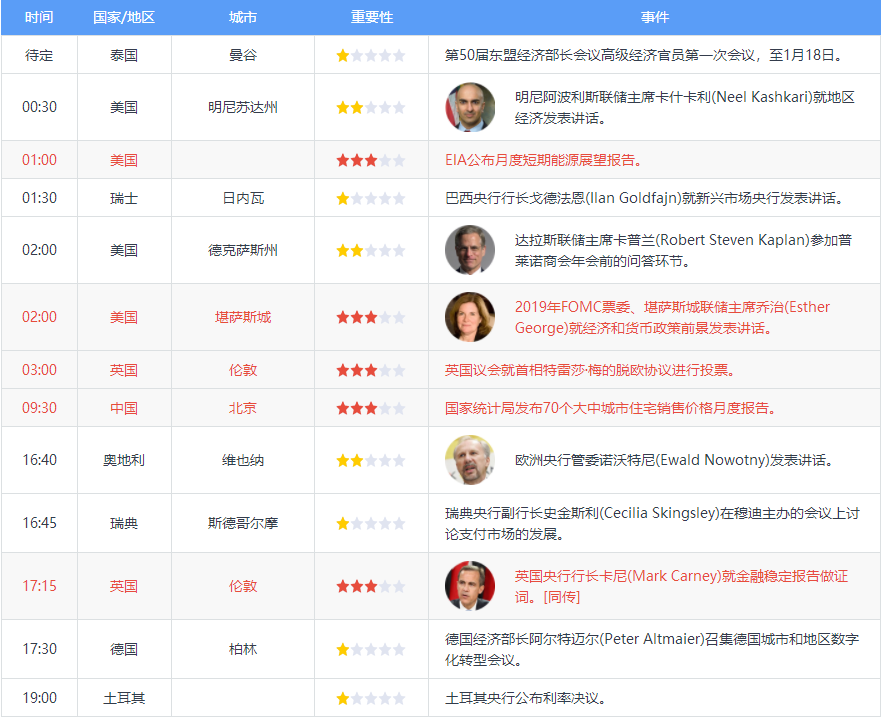Click Robert Steven Kaplan's portrait thumbnail

point(470,250)
